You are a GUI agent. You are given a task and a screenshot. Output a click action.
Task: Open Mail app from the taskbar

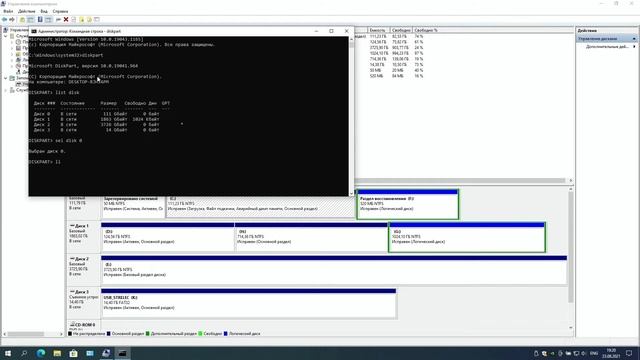(x=90, y=353)
